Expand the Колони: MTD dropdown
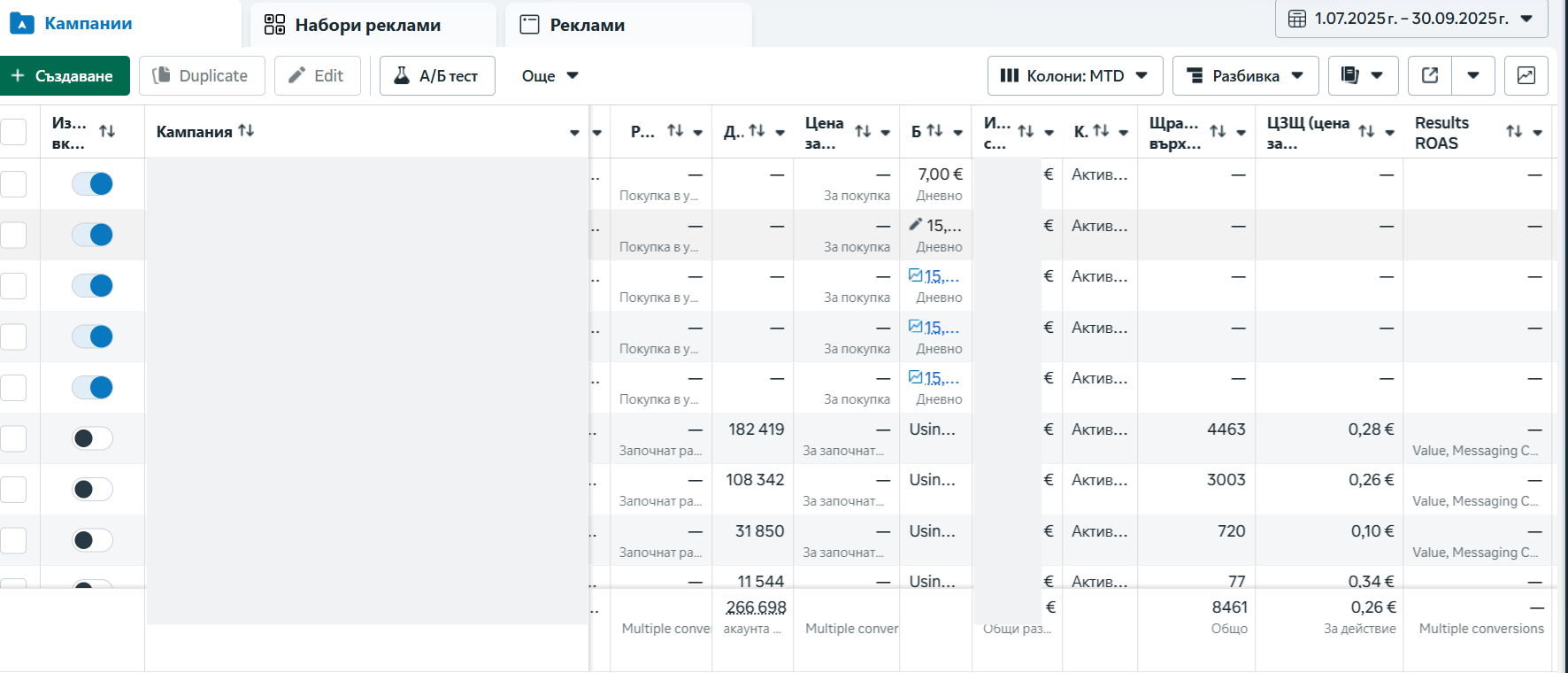 pyautogui.click(x=1074, y=75)
